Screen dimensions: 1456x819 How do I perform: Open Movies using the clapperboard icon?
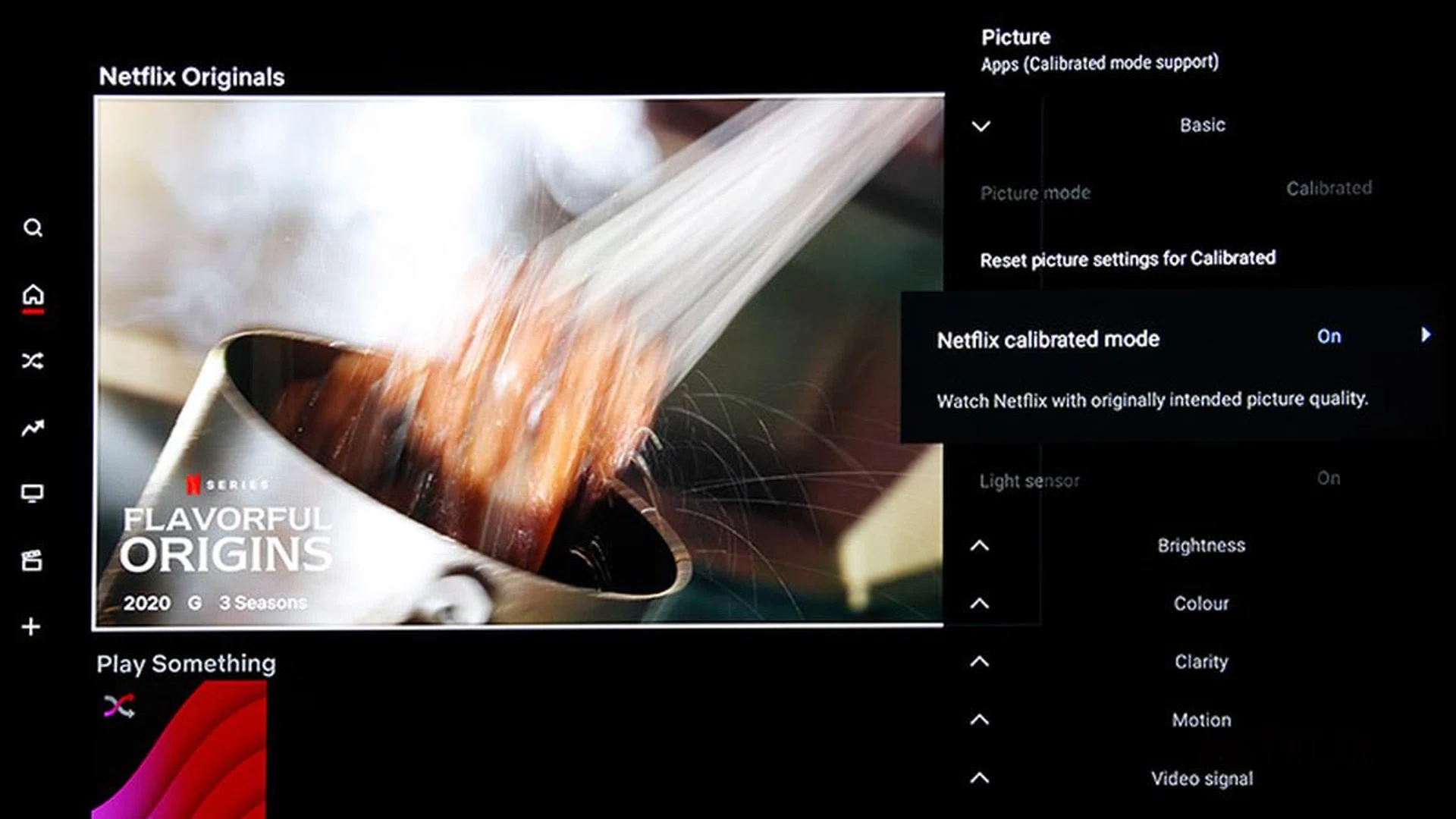pyautogui.click(x=32, y=560)
